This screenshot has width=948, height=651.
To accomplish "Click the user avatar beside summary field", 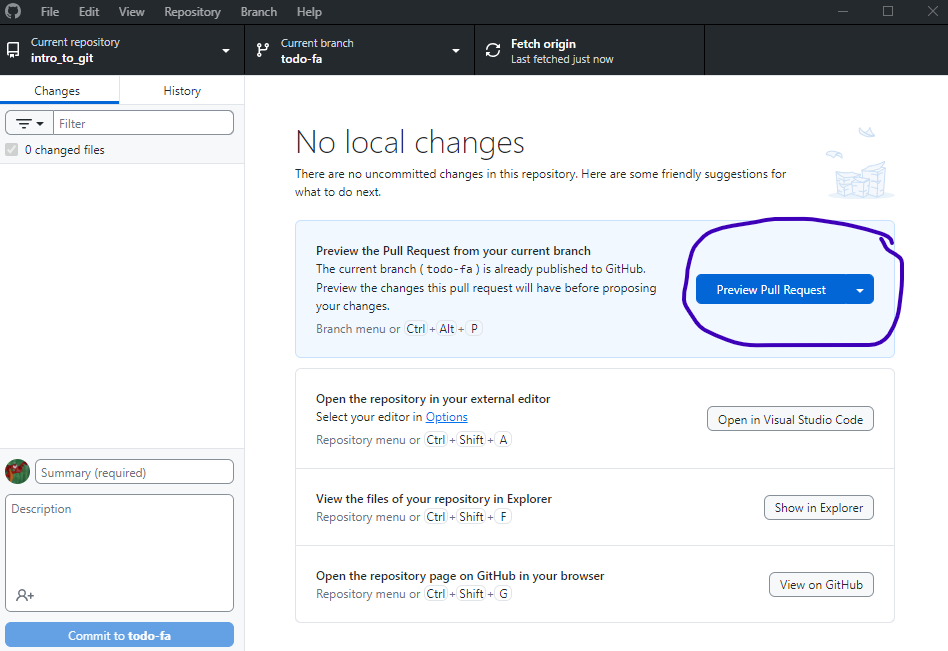I will point(18,472).
